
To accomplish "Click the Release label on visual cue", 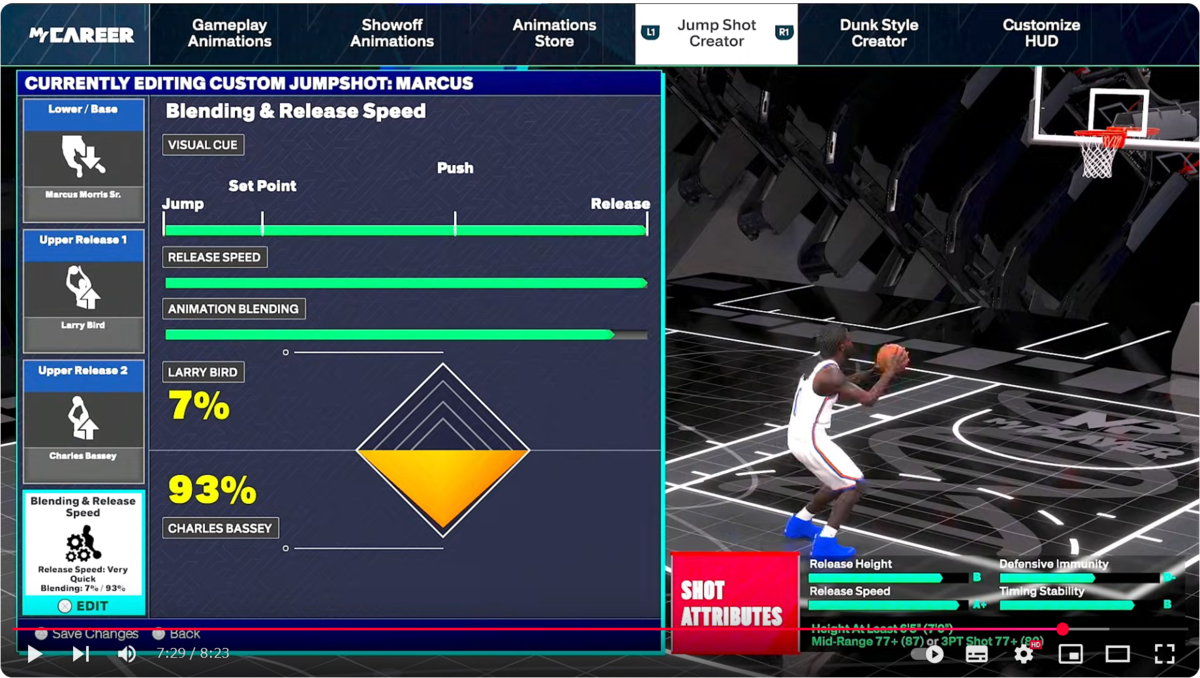I will [620, 204].
